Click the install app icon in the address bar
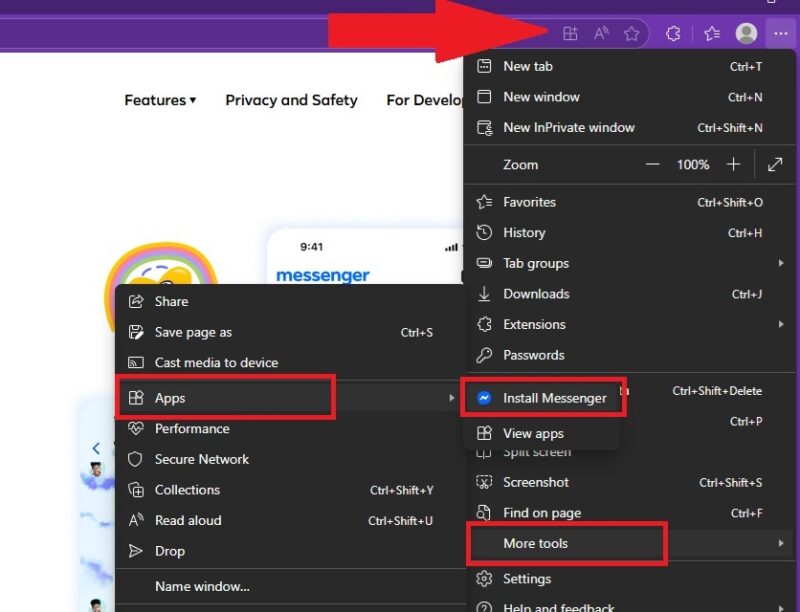Screen dimensions: 800x612 coord(571,33)
